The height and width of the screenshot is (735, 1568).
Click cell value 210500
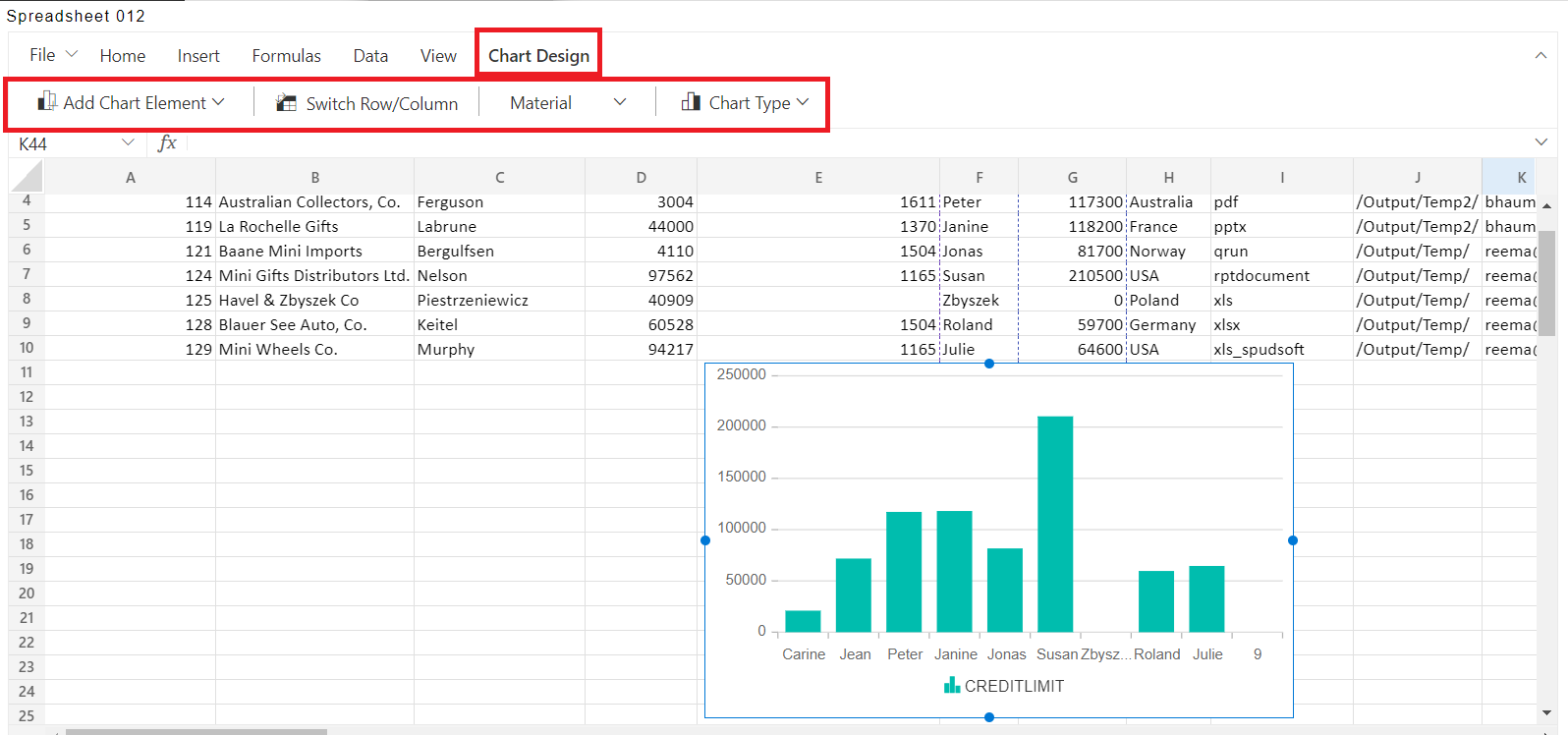[1073, 275]
